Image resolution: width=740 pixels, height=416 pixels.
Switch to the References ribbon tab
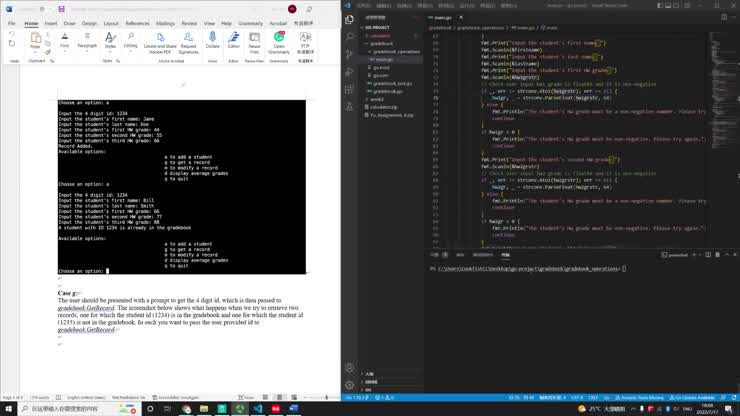[137, 23]
